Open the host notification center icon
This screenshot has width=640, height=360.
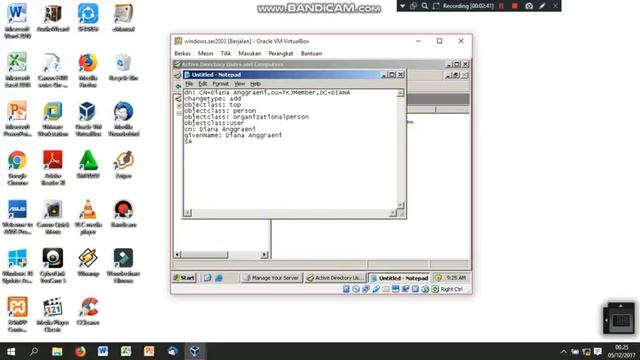point(598,351)
